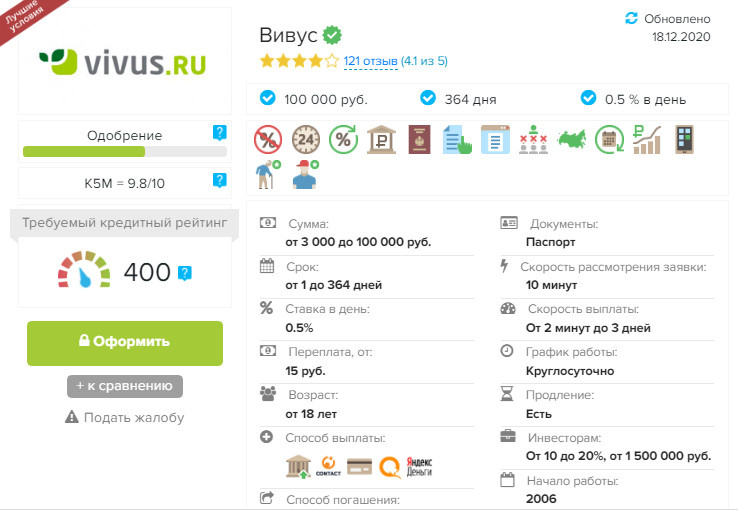Screen dimensions: 738x510
Task: Click the bank building with ruble icon
Action: (381, 140)
